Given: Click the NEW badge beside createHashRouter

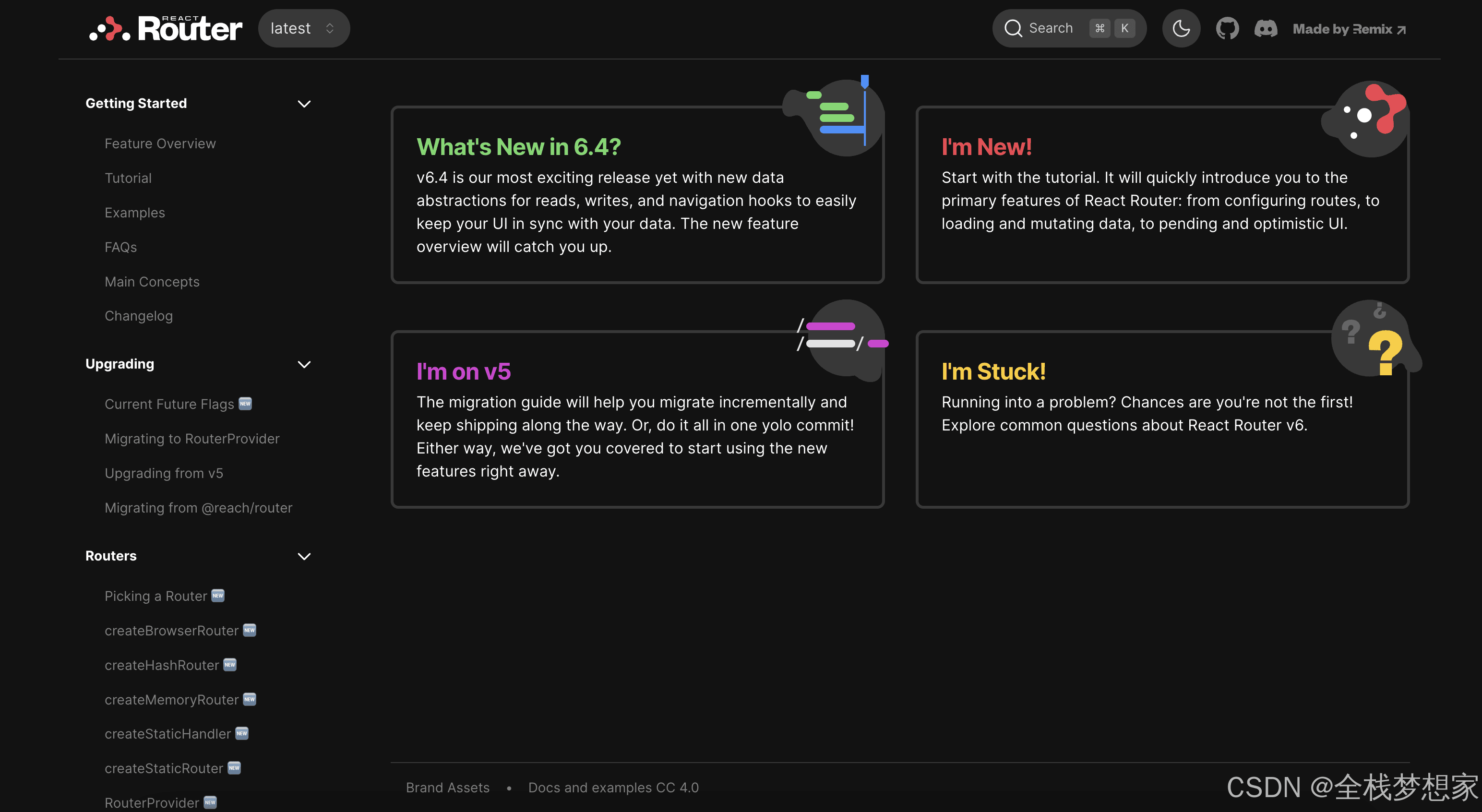Looking at the screenshot, I should point(230,664).
